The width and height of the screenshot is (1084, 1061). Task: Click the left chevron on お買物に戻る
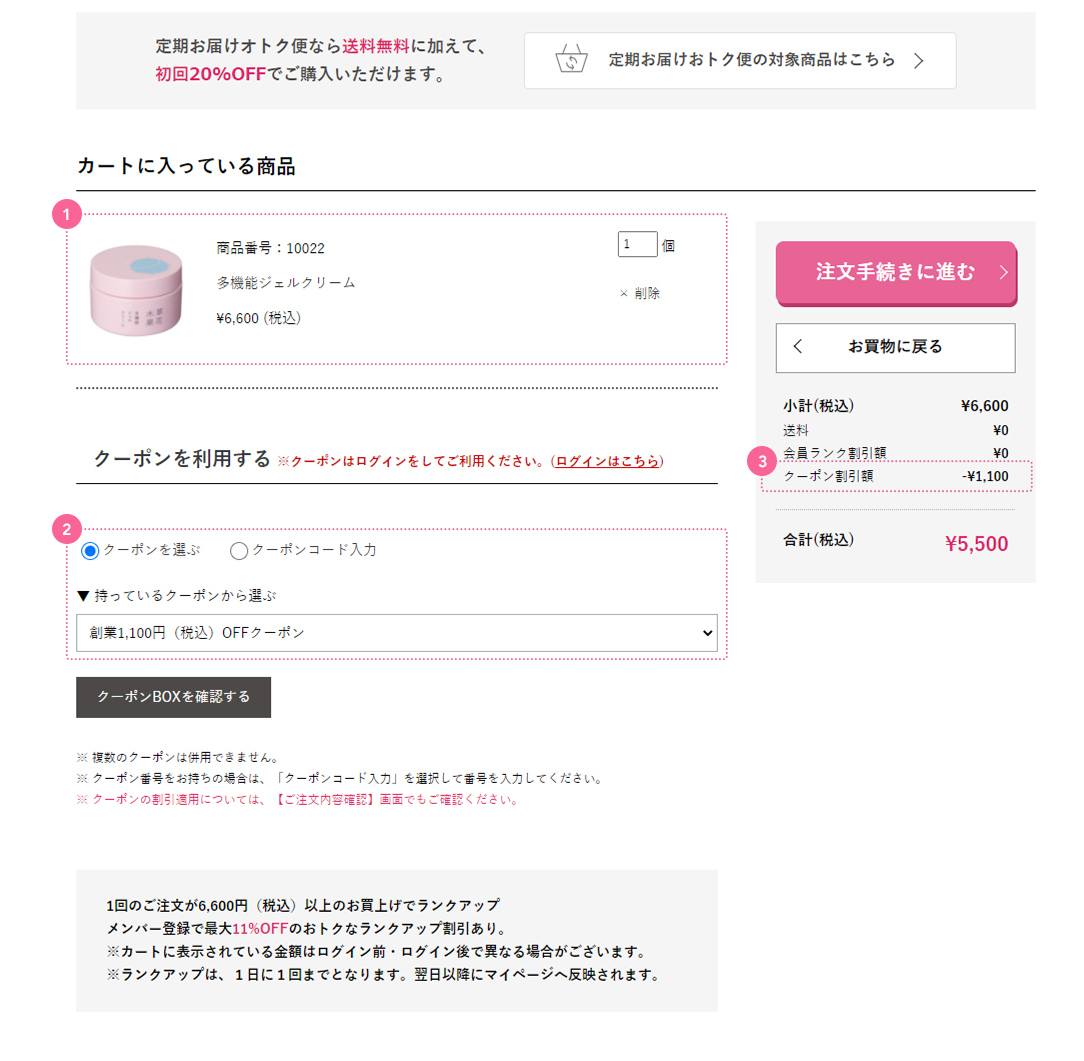pos(798,346)
